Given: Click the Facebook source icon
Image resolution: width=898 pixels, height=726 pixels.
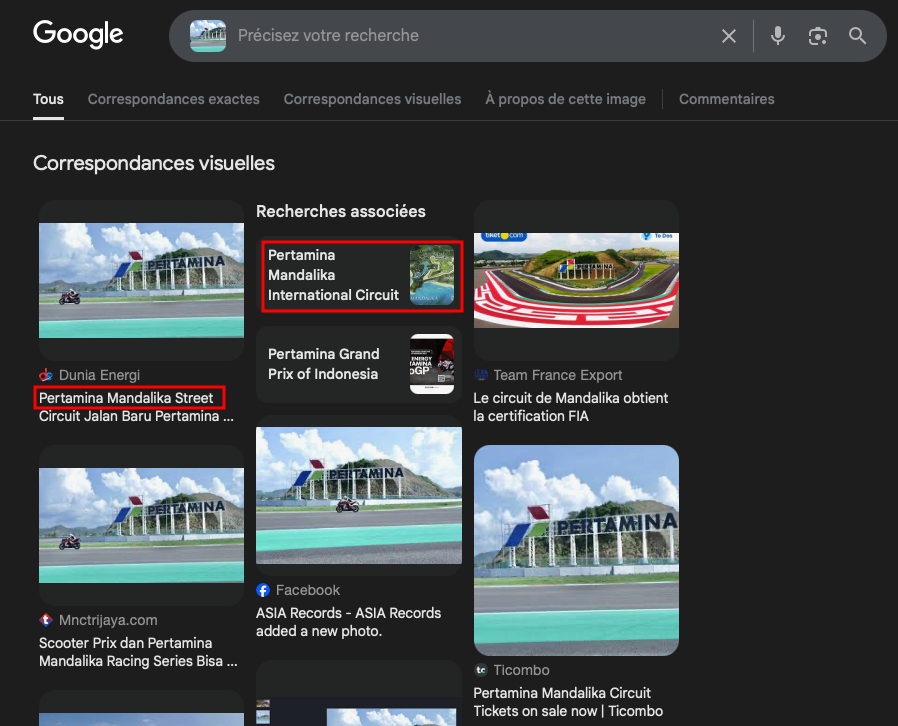Looking at the screenshot, I should [263, 590].
